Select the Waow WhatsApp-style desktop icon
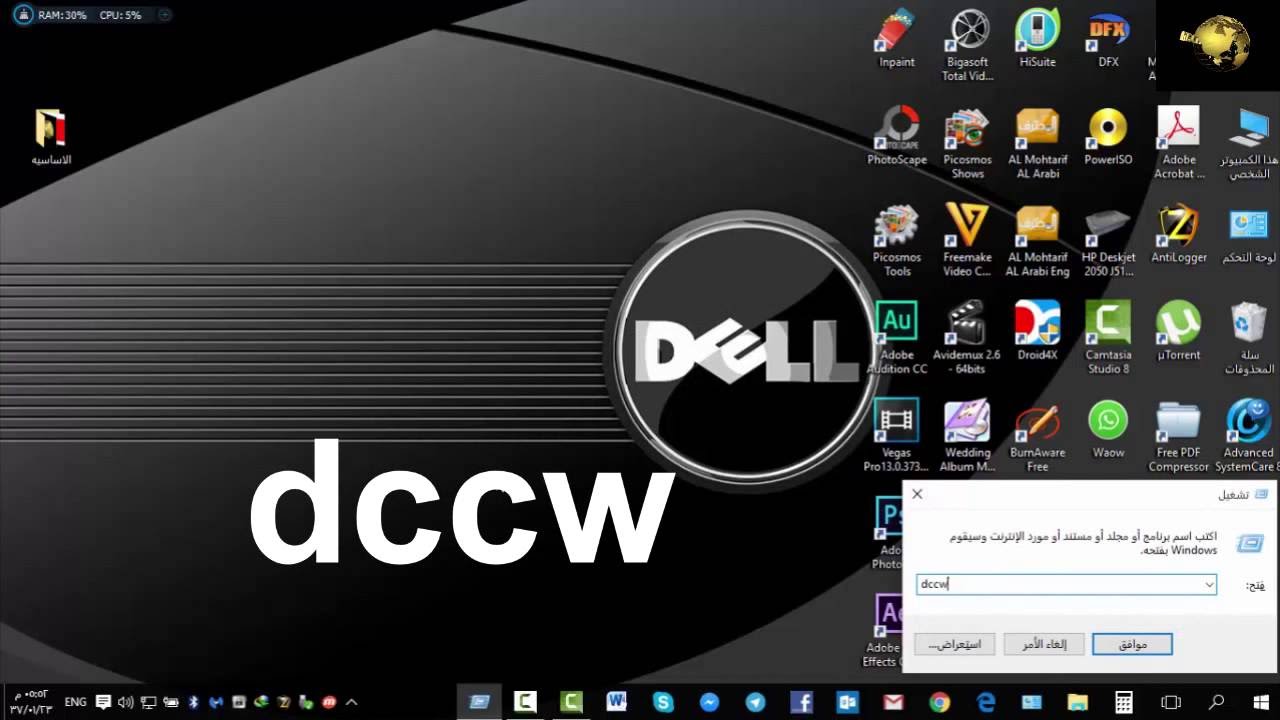 pos(1108,429)
